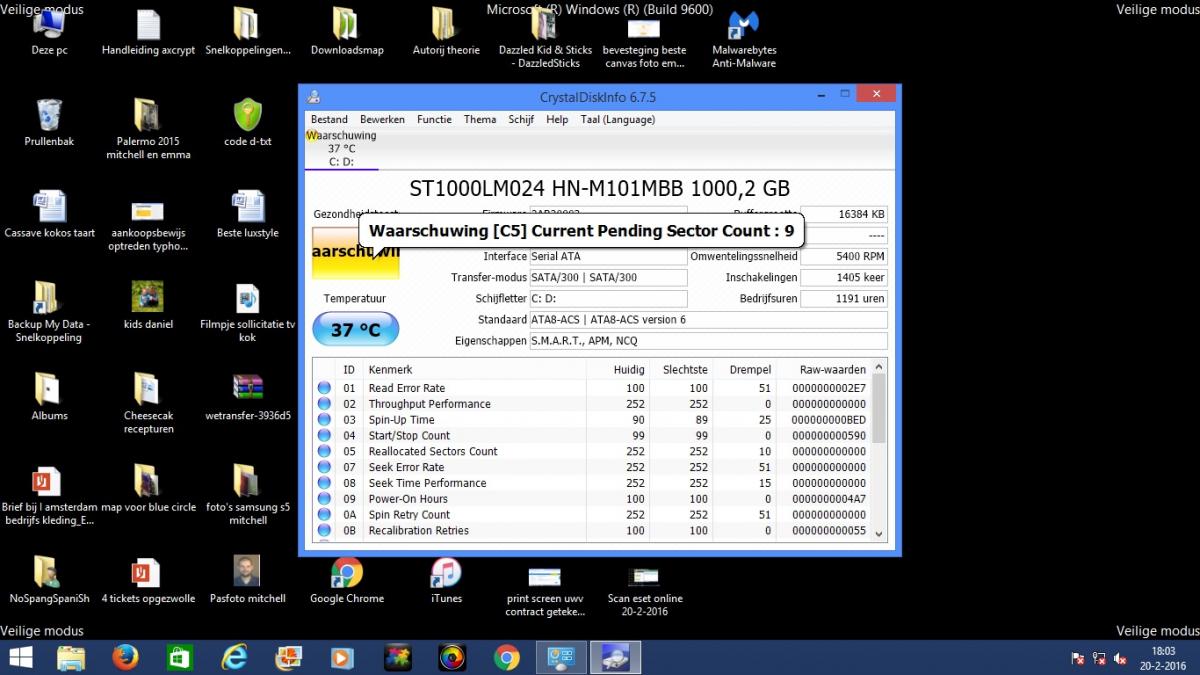Select the Albums folder icon
This screenshot has height=675, width=1200.
pyautogui.click(x=49, y=397)
